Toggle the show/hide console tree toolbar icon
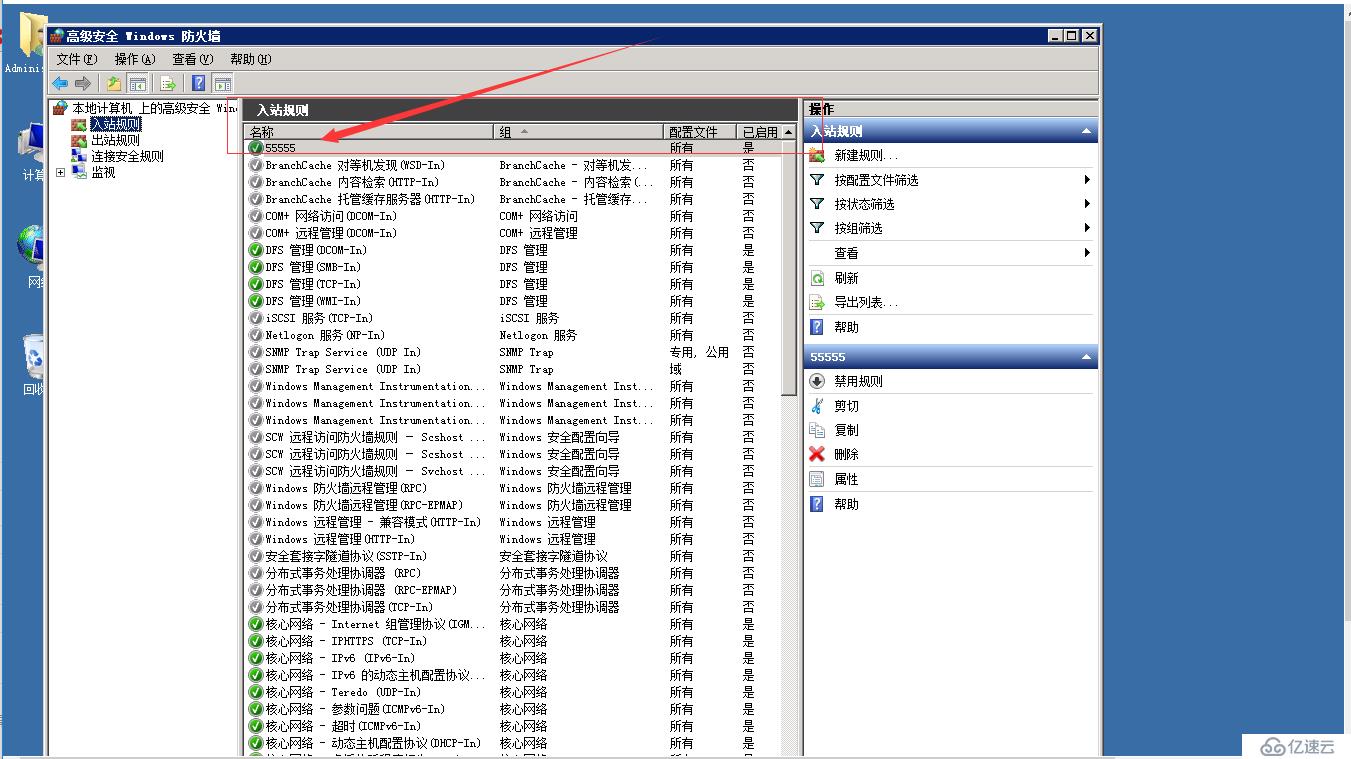This screenshot has width=1351, height=759. click(138, 84)
